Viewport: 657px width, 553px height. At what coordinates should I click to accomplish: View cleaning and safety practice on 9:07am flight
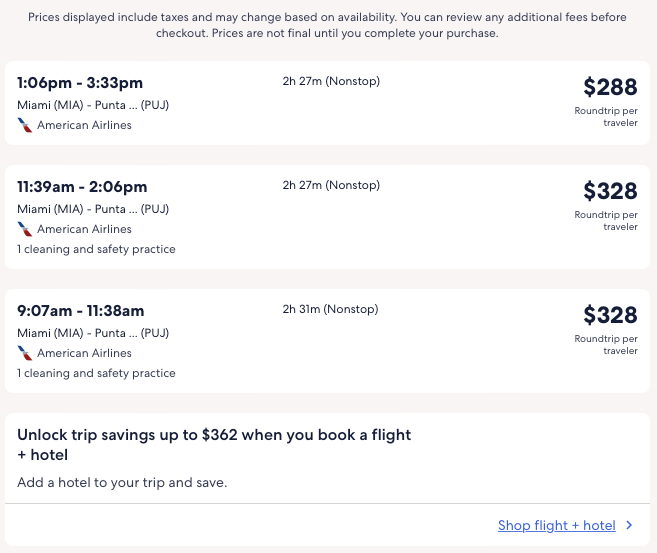pos(96,373)
